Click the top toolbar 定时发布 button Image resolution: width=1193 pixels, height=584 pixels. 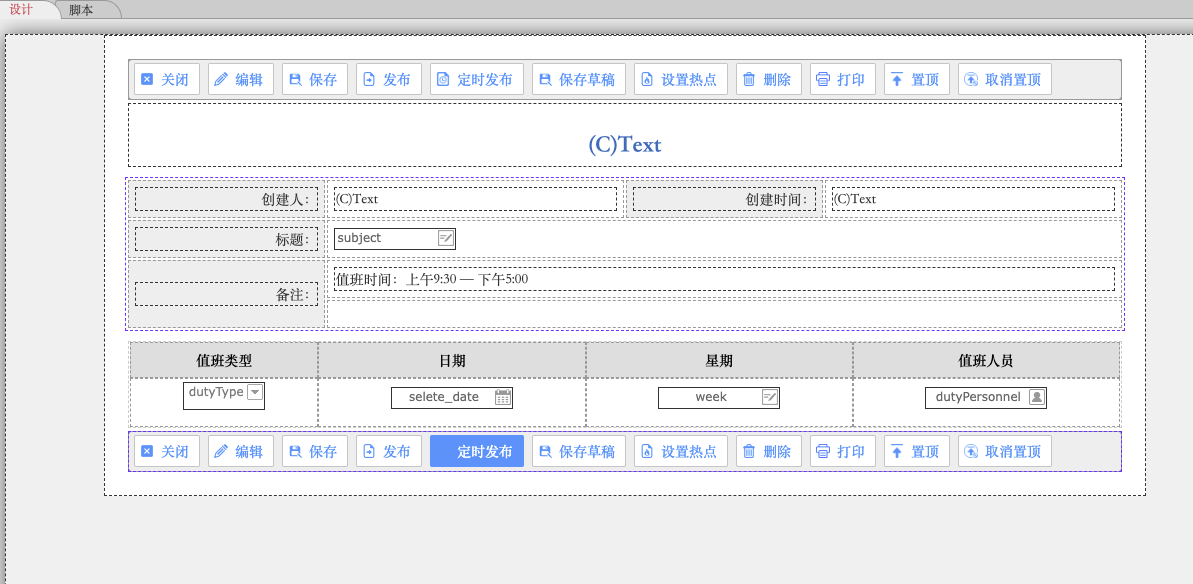click(476, 79)
